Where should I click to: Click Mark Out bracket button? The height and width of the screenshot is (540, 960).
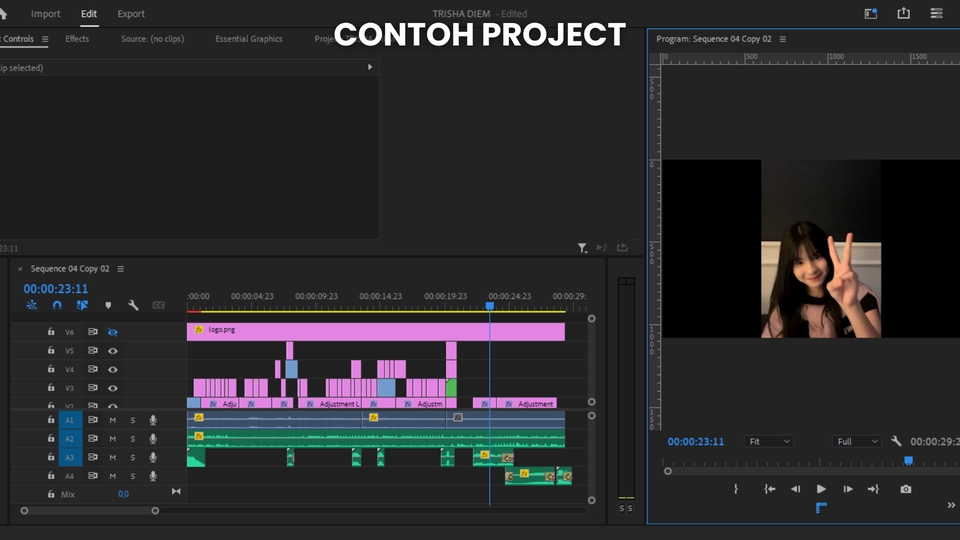736,489
